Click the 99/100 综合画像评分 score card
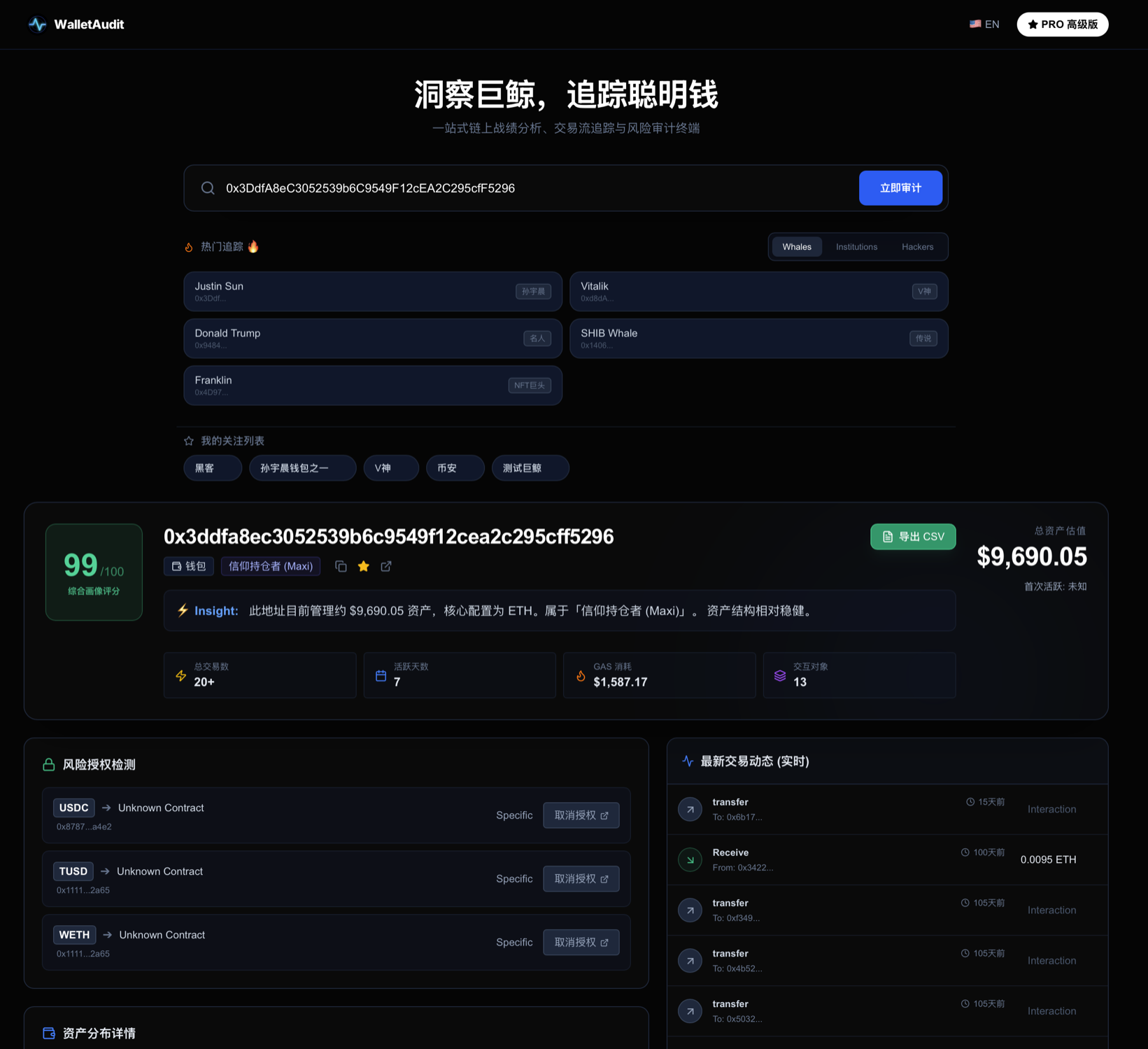Screen dimensions: 1148x1049 [x=94, y=572]
